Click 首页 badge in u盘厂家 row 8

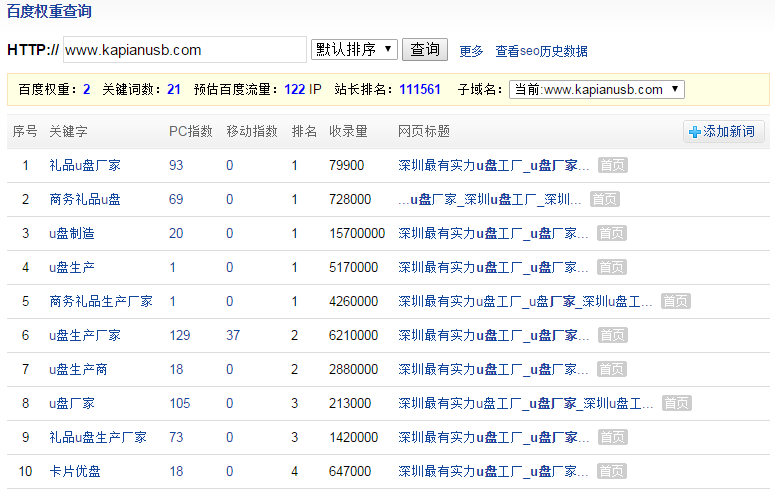coord(677,403)
